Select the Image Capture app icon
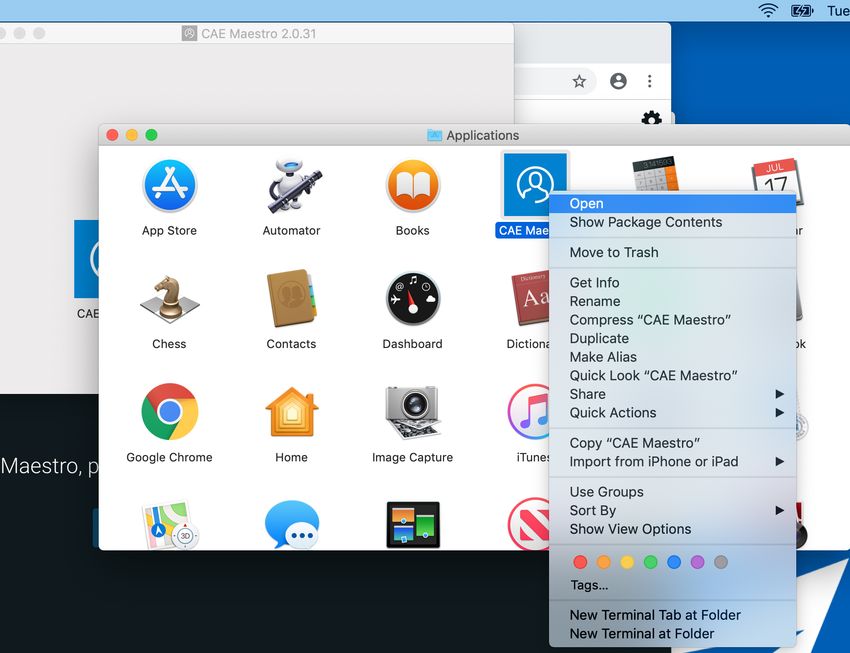 click(413, 412)
